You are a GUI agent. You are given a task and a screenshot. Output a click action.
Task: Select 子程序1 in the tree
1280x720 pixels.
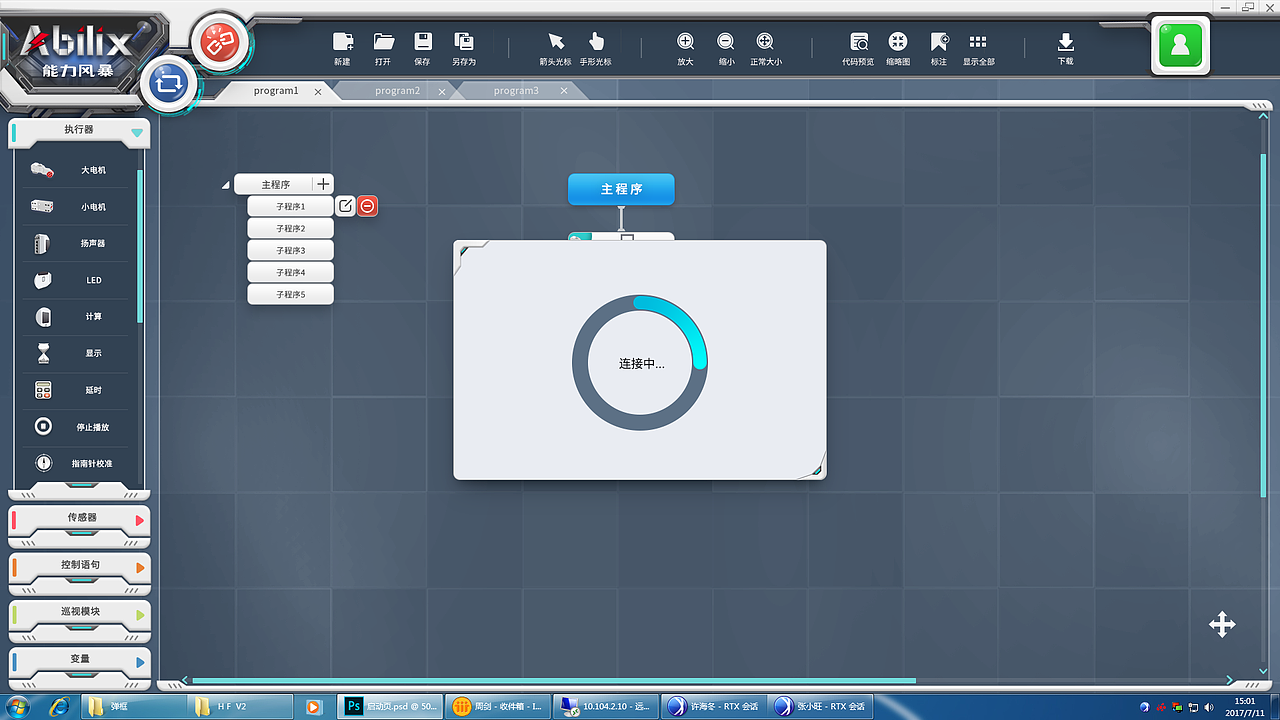[290, 206]
